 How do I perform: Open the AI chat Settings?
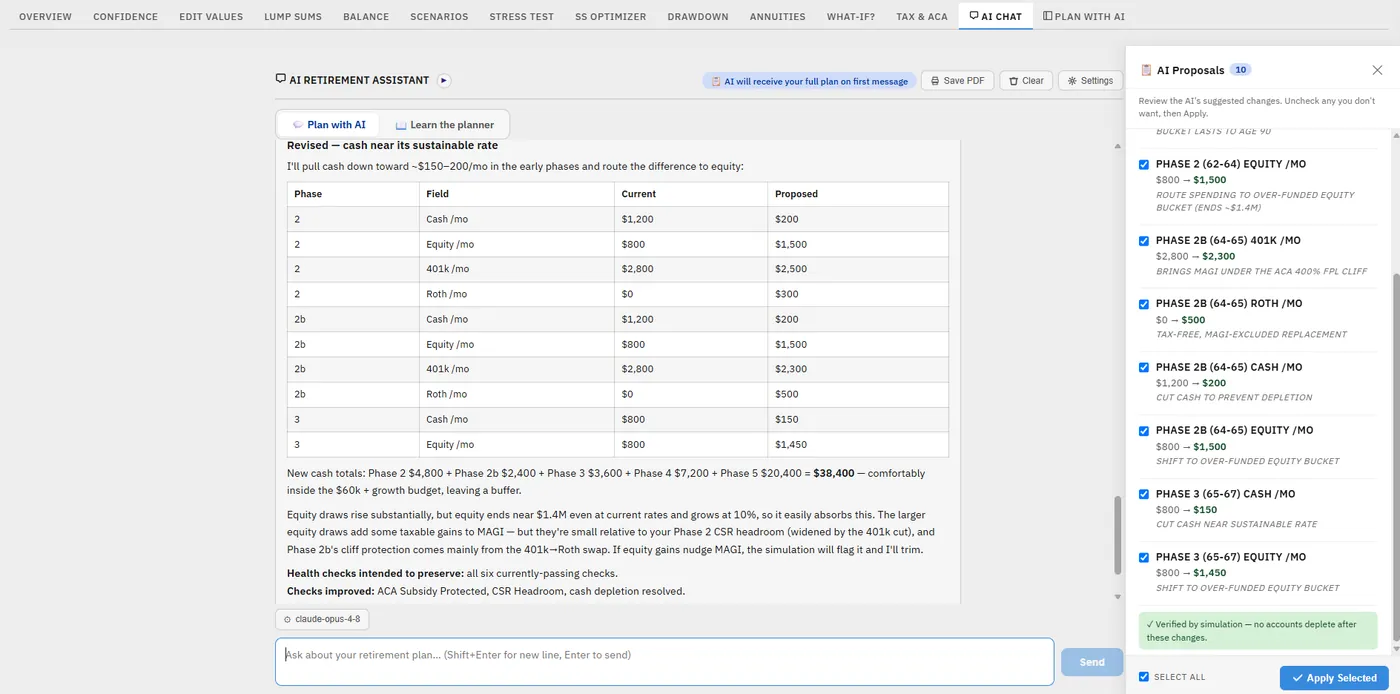tap(1090, 81)
